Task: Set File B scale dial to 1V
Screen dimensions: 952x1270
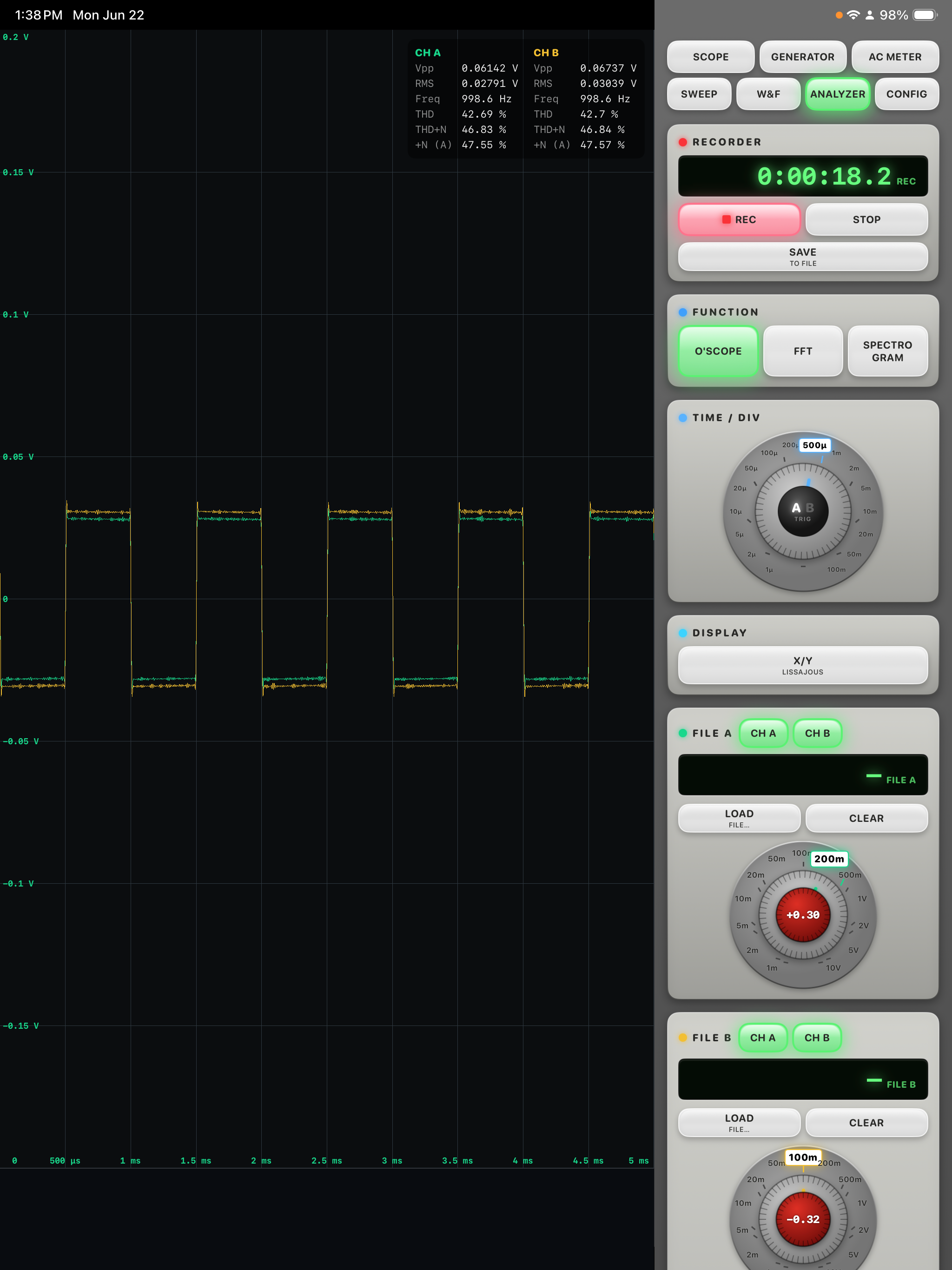Action: [862, 1203]
